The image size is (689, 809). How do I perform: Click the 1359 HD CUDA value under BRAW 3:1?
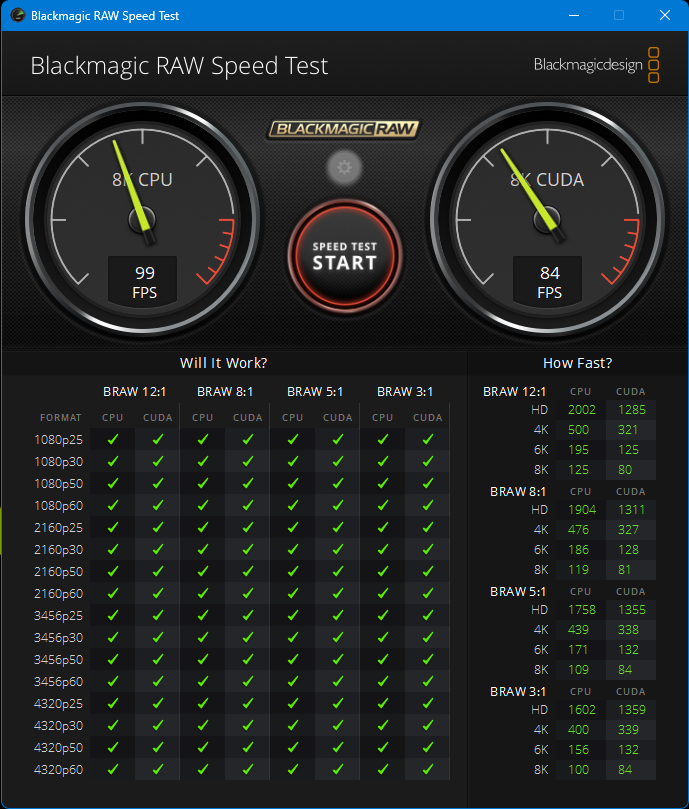632,710
